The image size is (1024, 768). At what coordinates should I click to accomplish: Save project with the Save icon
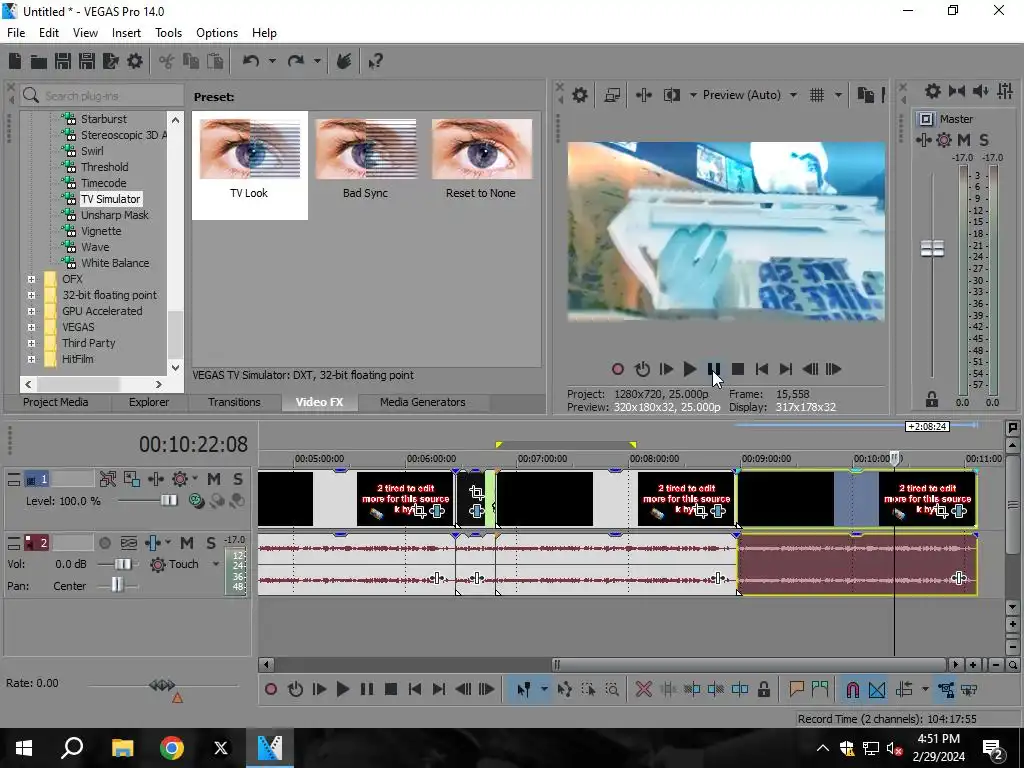[x=63, y=61]
